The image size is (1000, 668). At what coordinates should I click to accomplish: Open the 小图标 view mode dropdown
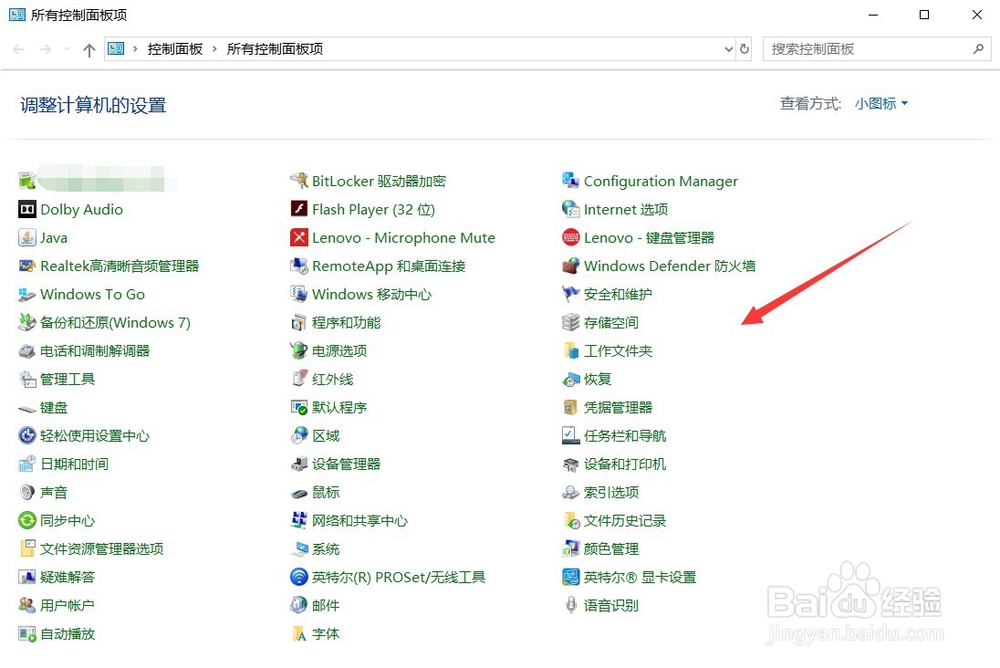click(x=881, y=103)
